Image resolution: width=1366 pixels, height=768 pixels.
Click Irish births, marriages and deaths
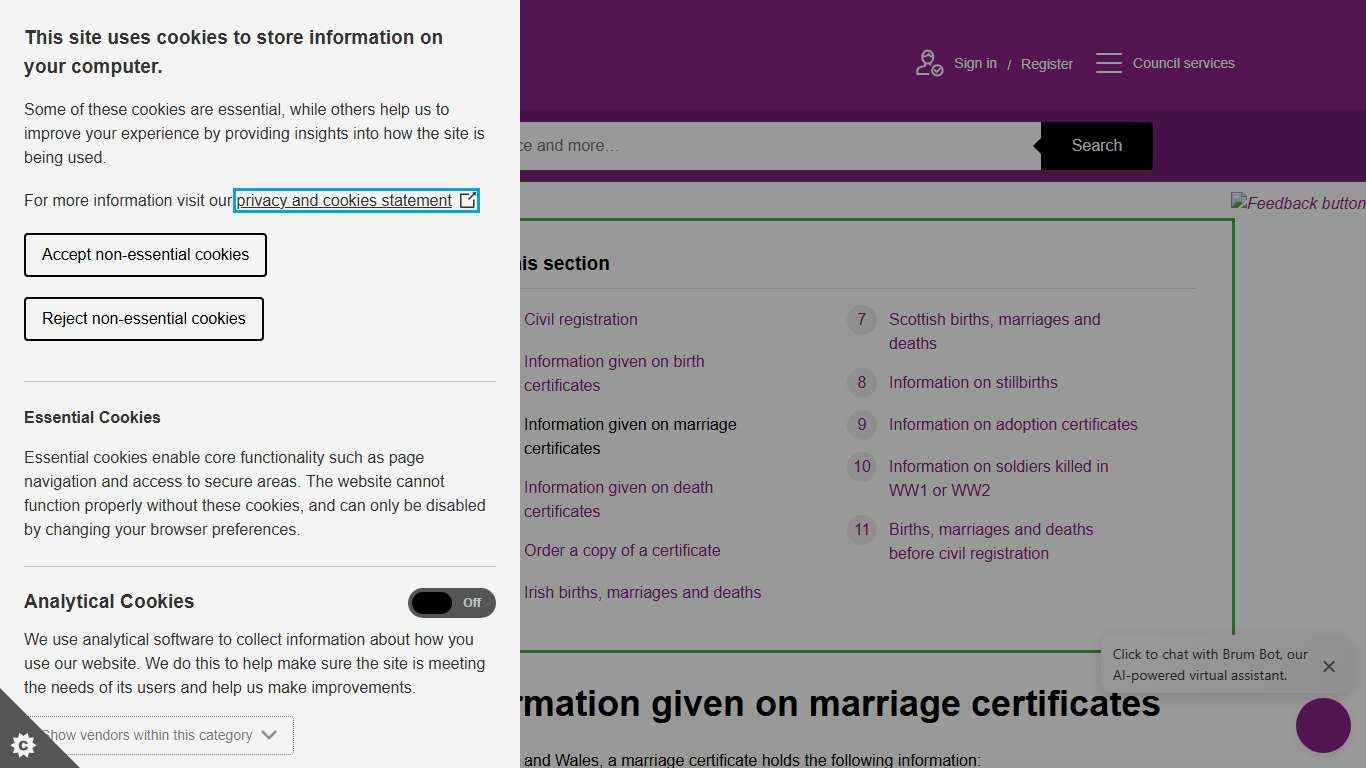642,592
